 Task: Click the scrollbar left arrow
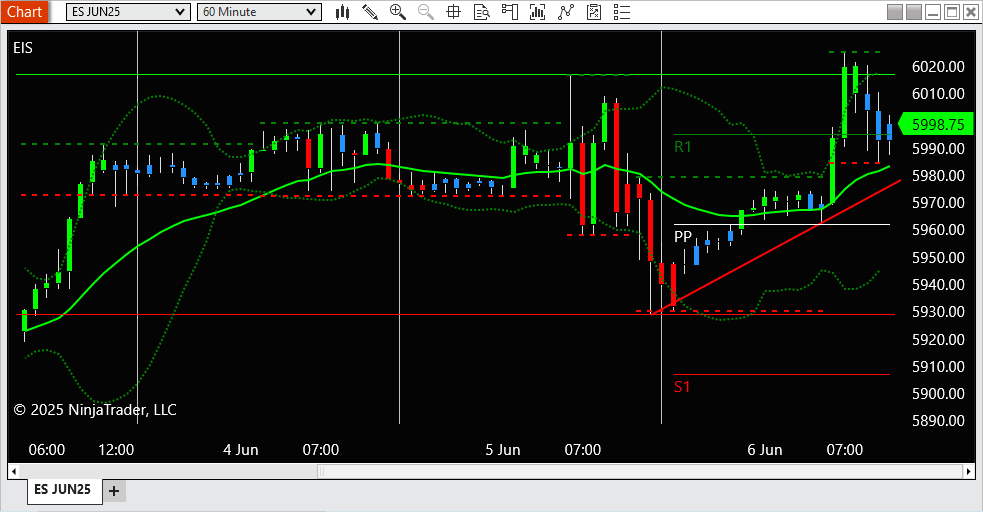pos(14,471)
